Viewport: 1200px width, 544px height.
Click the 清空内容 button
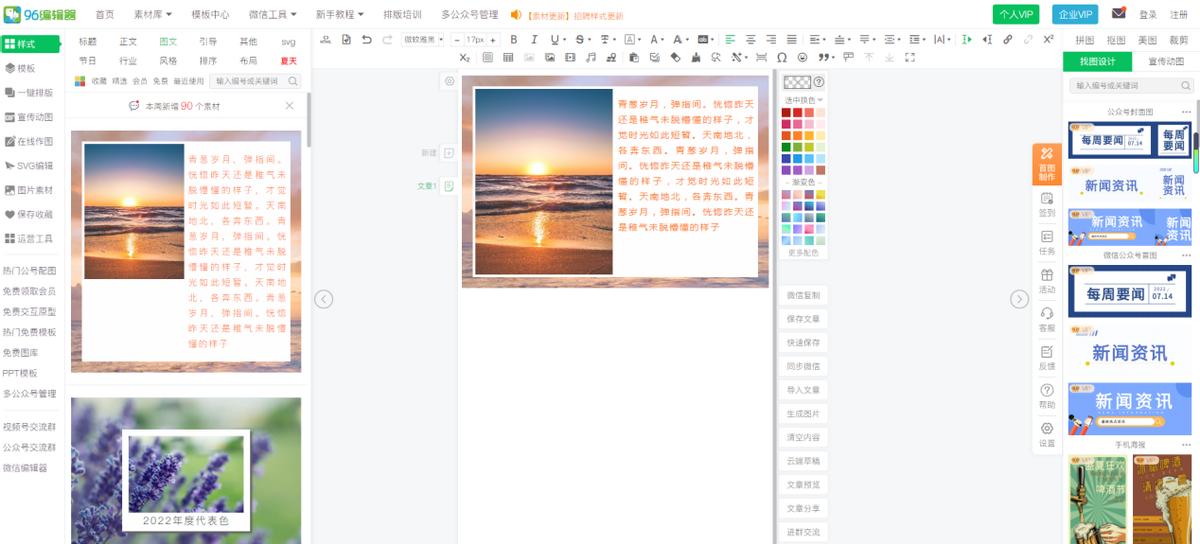tap(803, 438)
